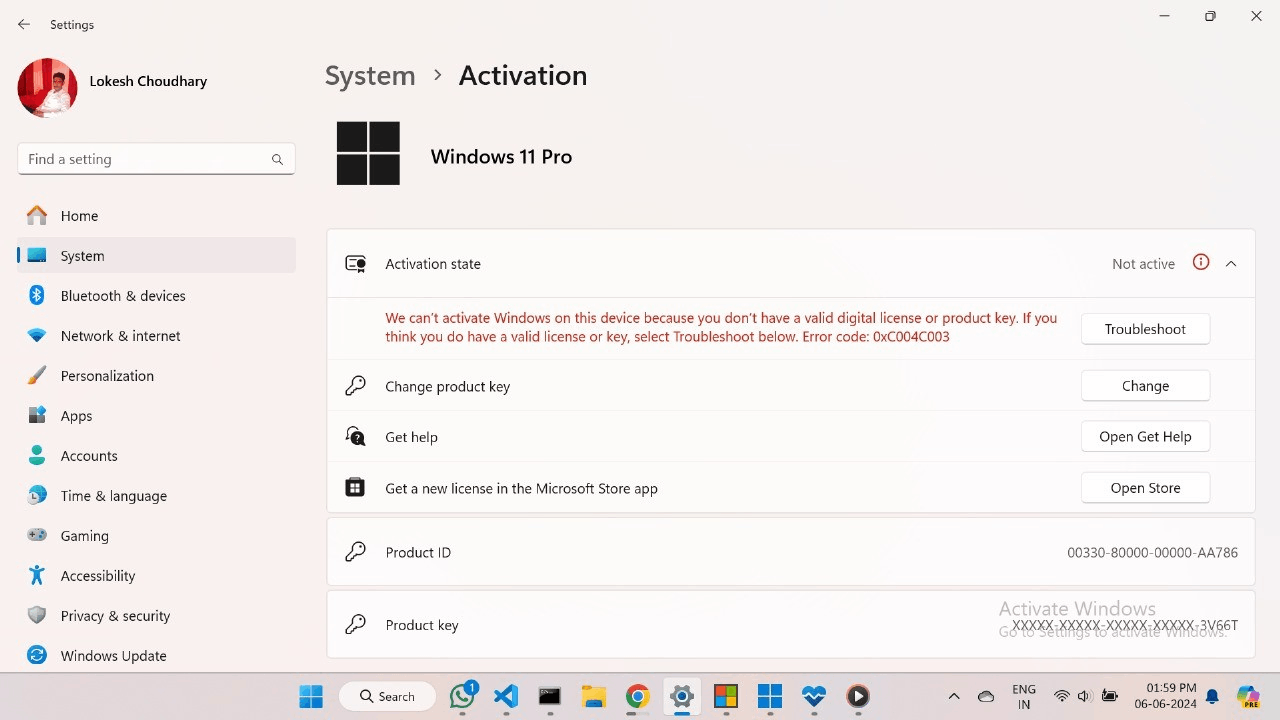Click the red info icon beside Not active

pos(1201,263)
